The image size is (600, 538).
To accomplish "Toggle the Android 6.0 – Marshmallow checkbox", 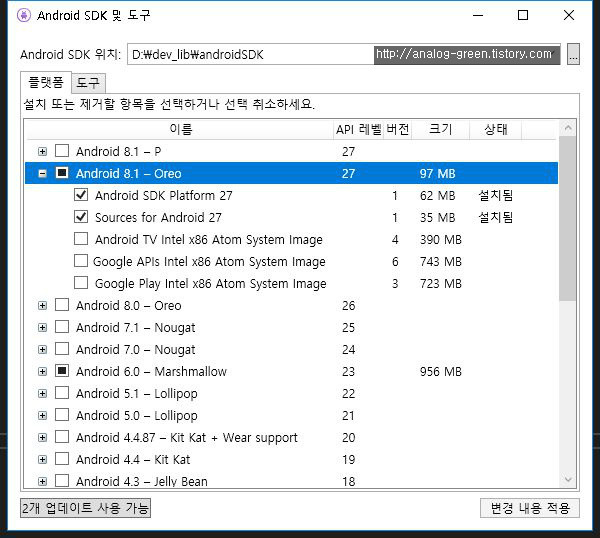I will (x=62, y=371).
